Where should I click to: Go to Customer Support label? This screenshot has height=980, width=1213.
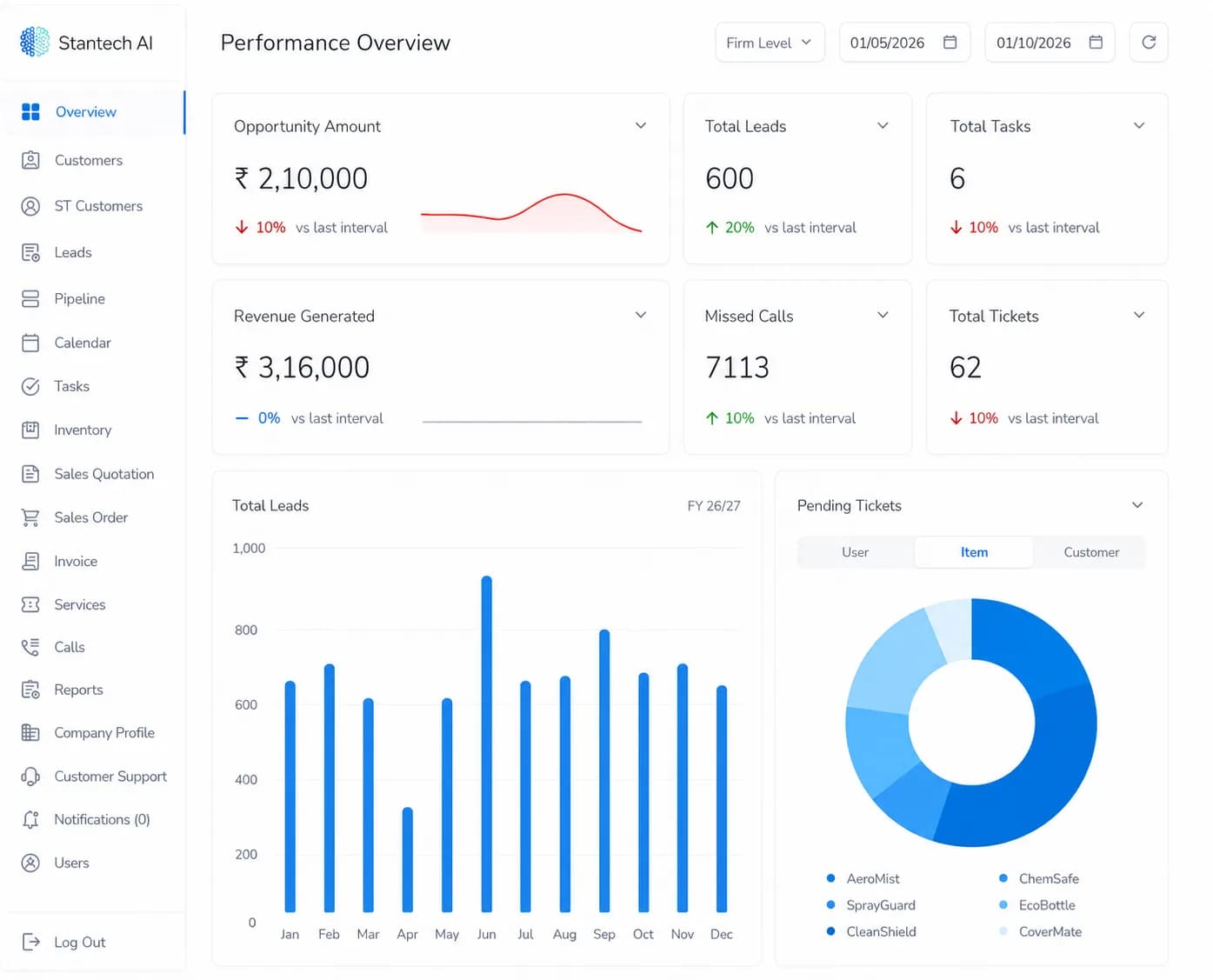[110, 777]
